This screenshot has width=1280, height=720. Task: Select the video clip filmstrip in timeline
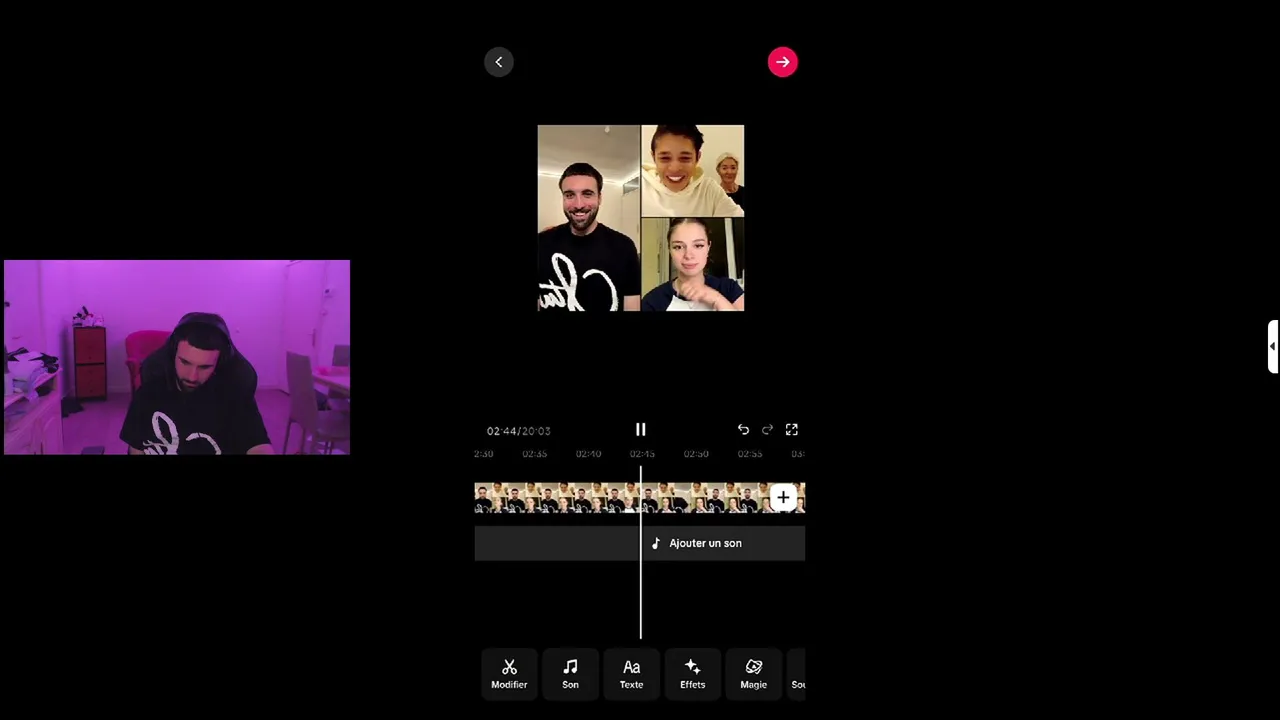coord(640,498)
